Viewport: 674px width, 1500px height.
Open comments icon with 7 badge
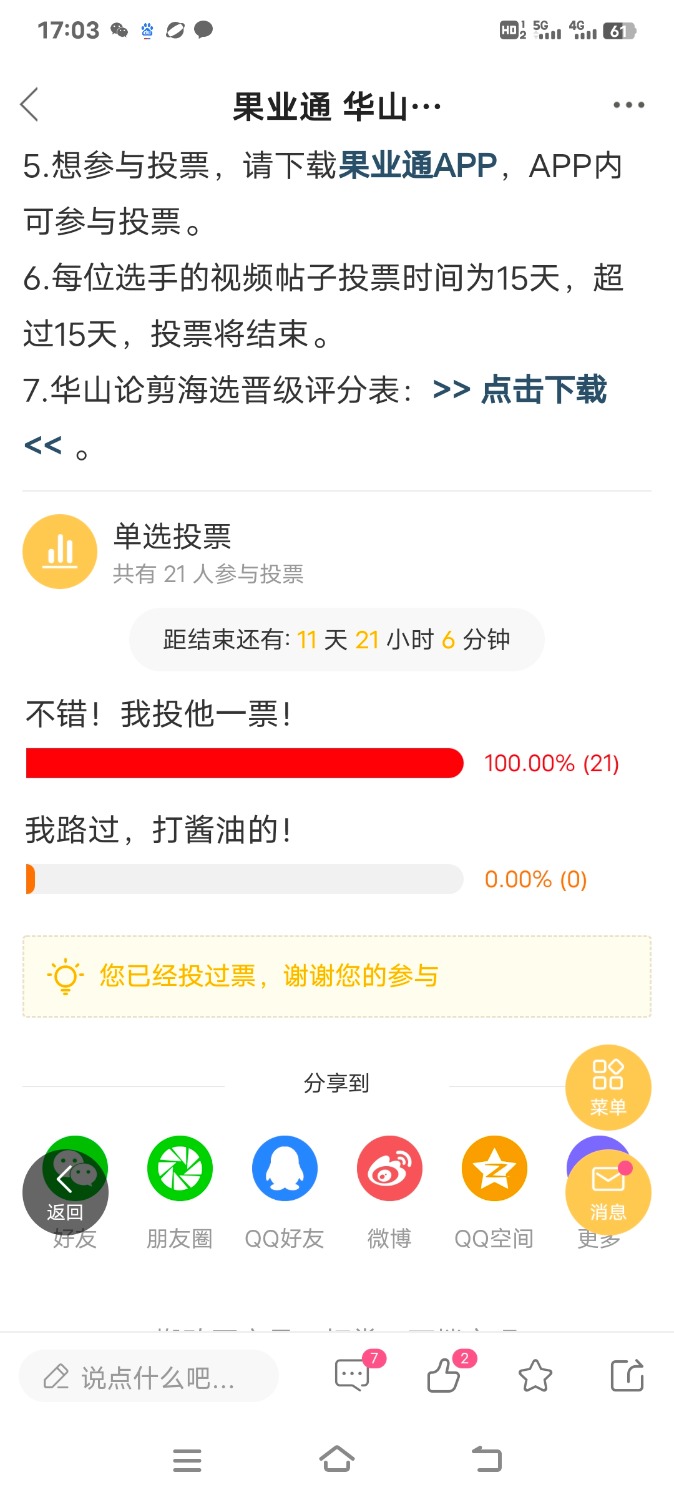tap(354, 1375)
